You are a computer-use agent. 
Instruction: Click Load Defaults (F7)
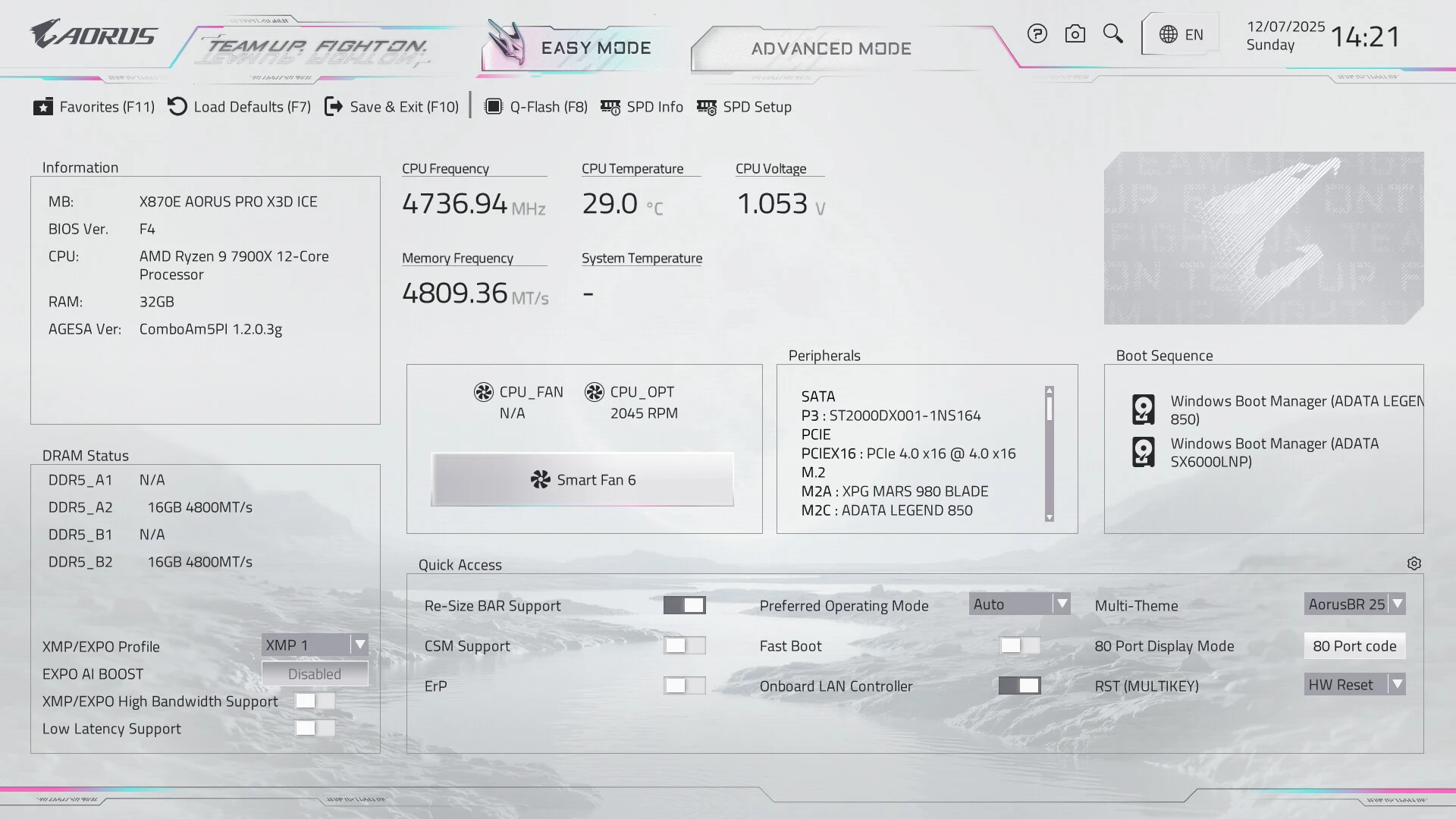pos(240,107)
